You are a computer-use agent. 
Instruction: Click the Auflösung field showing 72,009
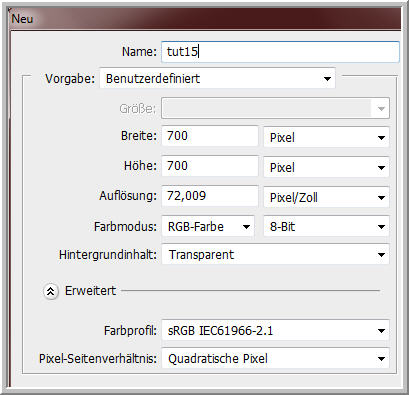pyautogui.click(x=210, y=196)
